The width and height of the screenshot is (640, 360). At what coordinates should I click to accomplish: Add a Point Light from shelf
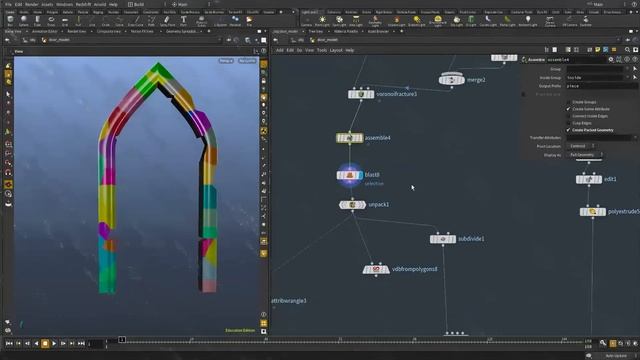(322, 21)
